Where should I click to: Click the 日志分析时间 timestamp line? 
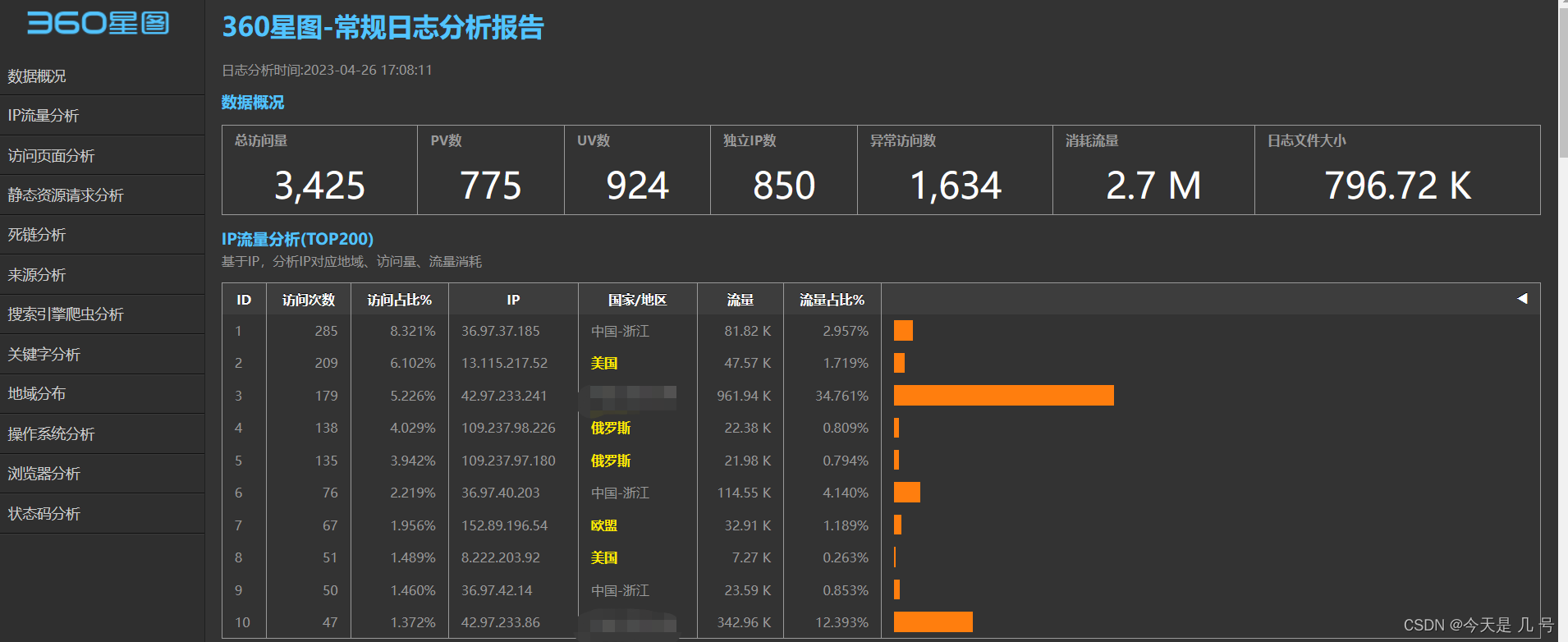(327, 71)
